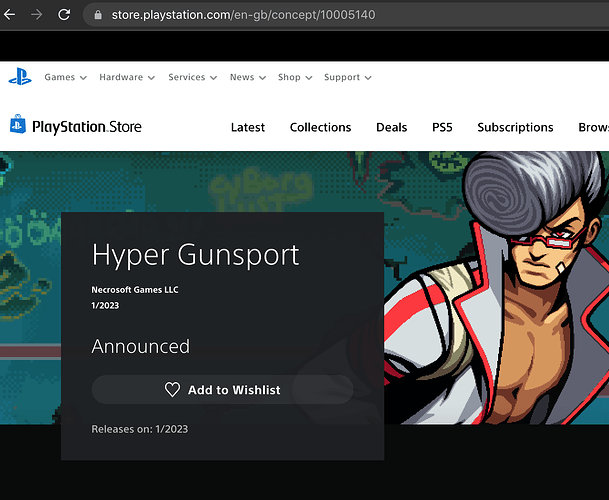Image resolution: width=609 pixels, height=500 pixels.
Task: Click the heart icon on wishlist button
Action: pyautogui.click(x=172, y=390)
